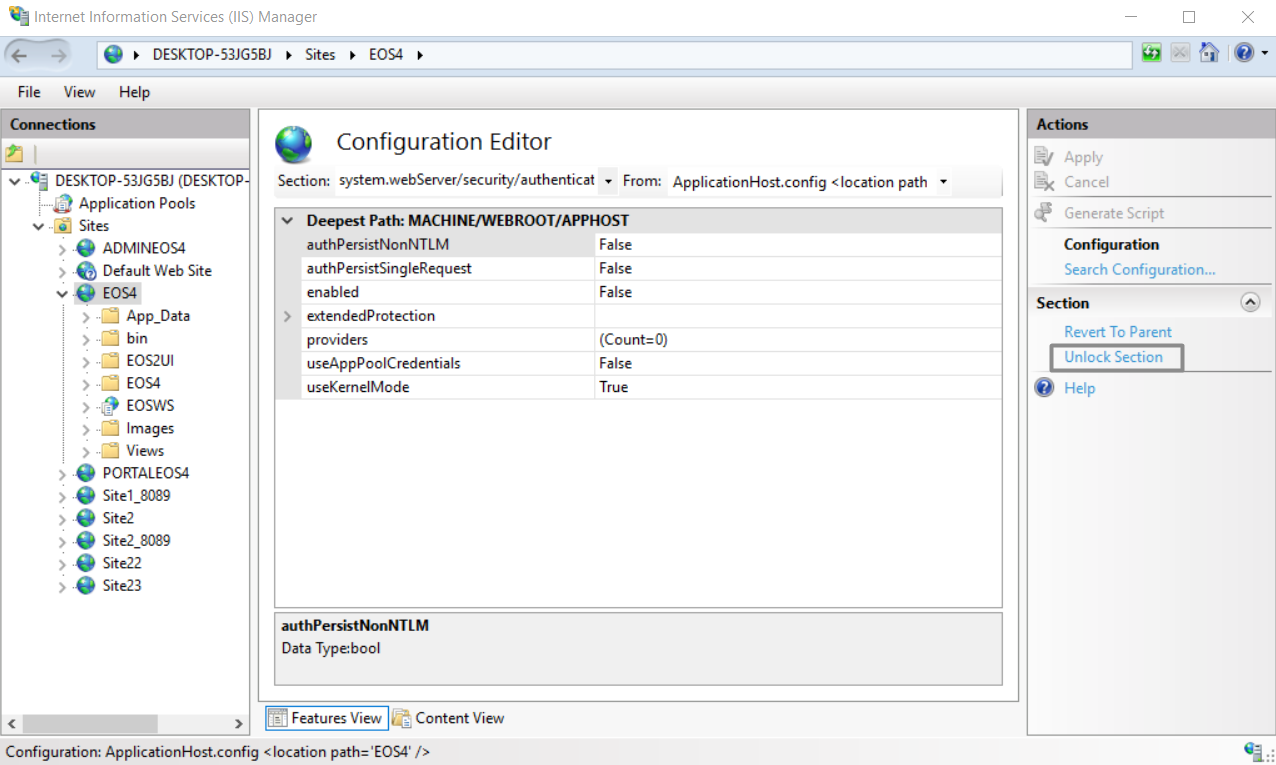Click the status bar network icon

[1253, 751]
